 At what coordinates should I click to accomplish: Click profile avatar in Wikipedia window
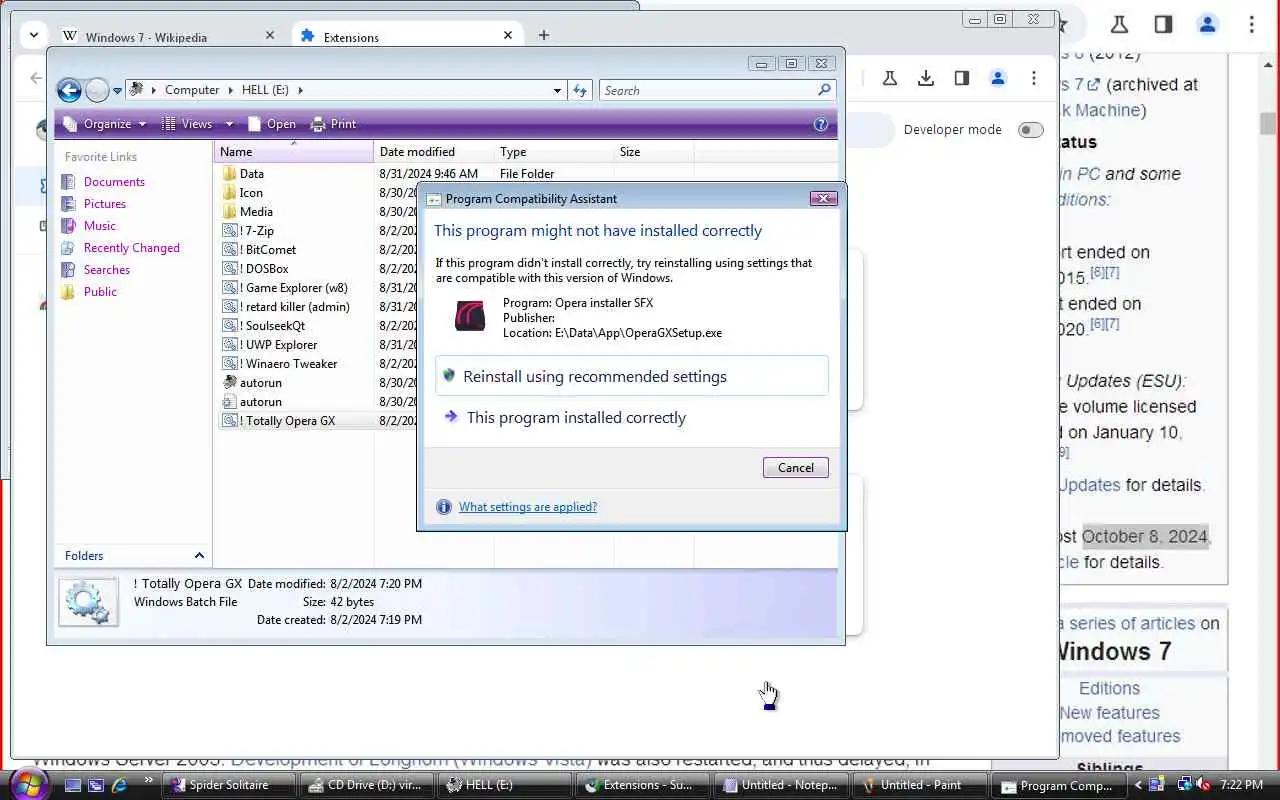click(1207, 25)
